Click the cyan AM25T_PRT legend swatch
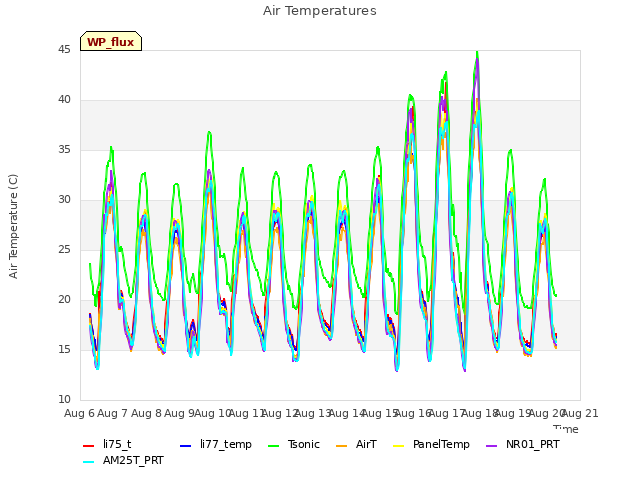Viewport: 640px width, 480px height. (x=89, y=462)
